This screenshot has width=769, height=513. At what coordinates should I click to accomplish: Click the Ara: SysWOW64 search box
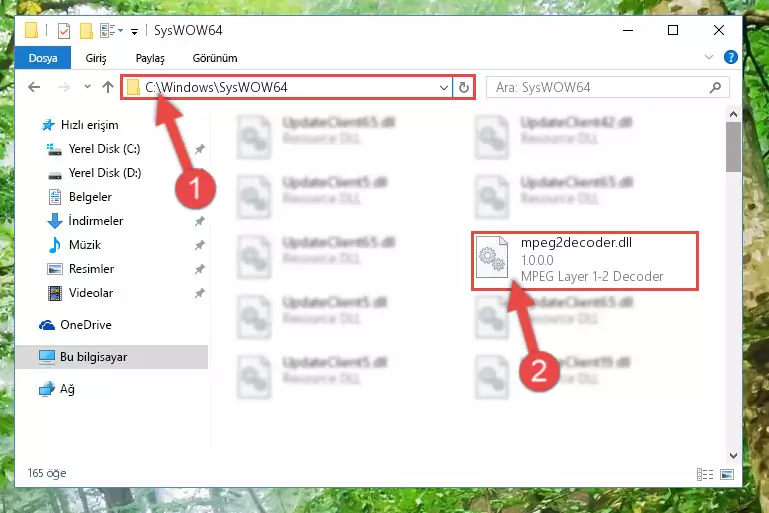[x=608, y=88]
